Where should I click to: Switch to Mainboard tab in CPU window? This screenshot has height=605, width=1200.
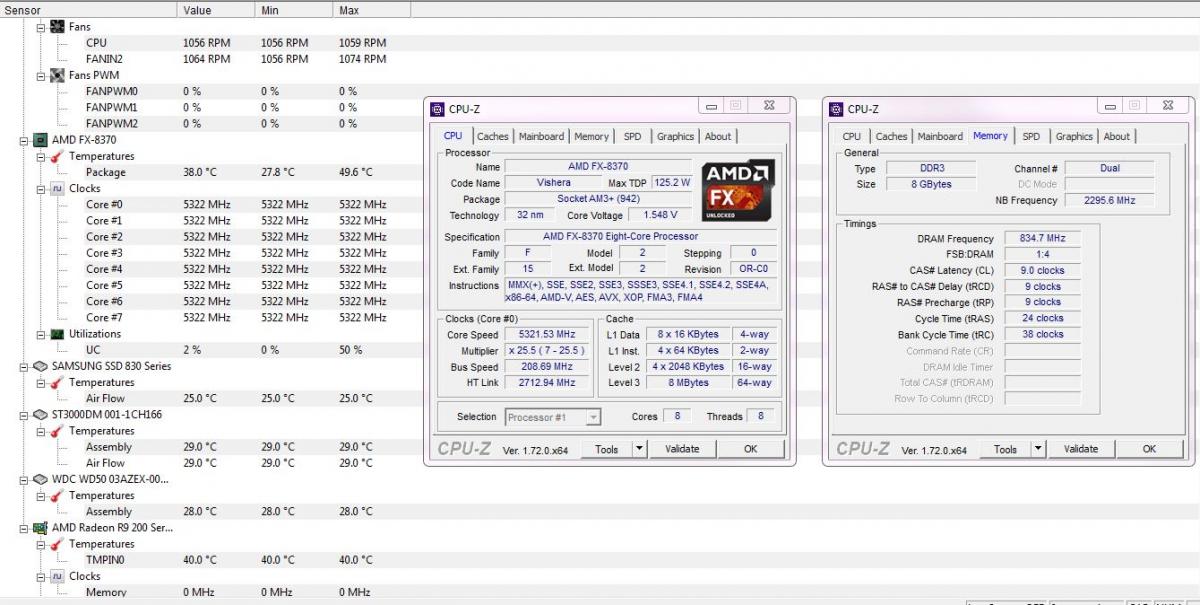[x=541, y=136]
